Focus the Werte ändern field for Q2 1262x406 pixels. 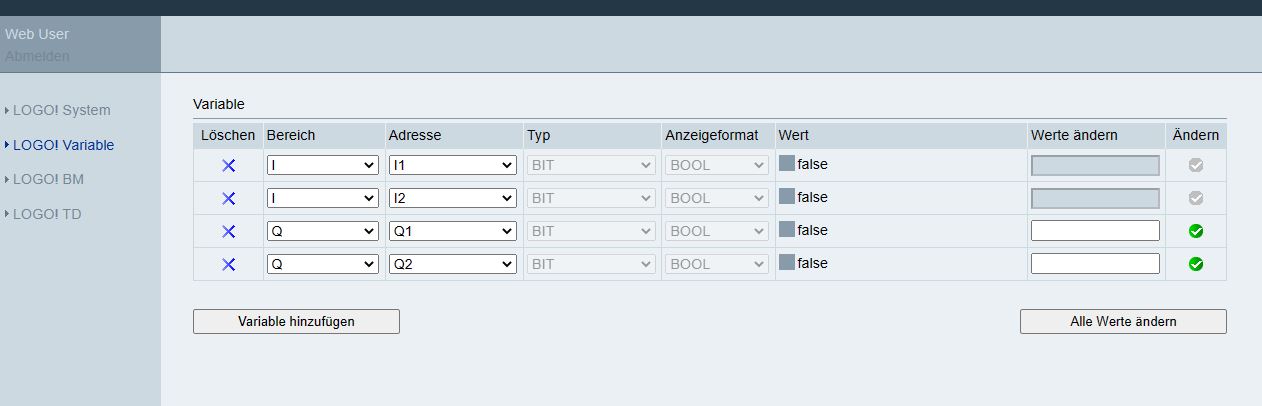tap(1095, 264)
